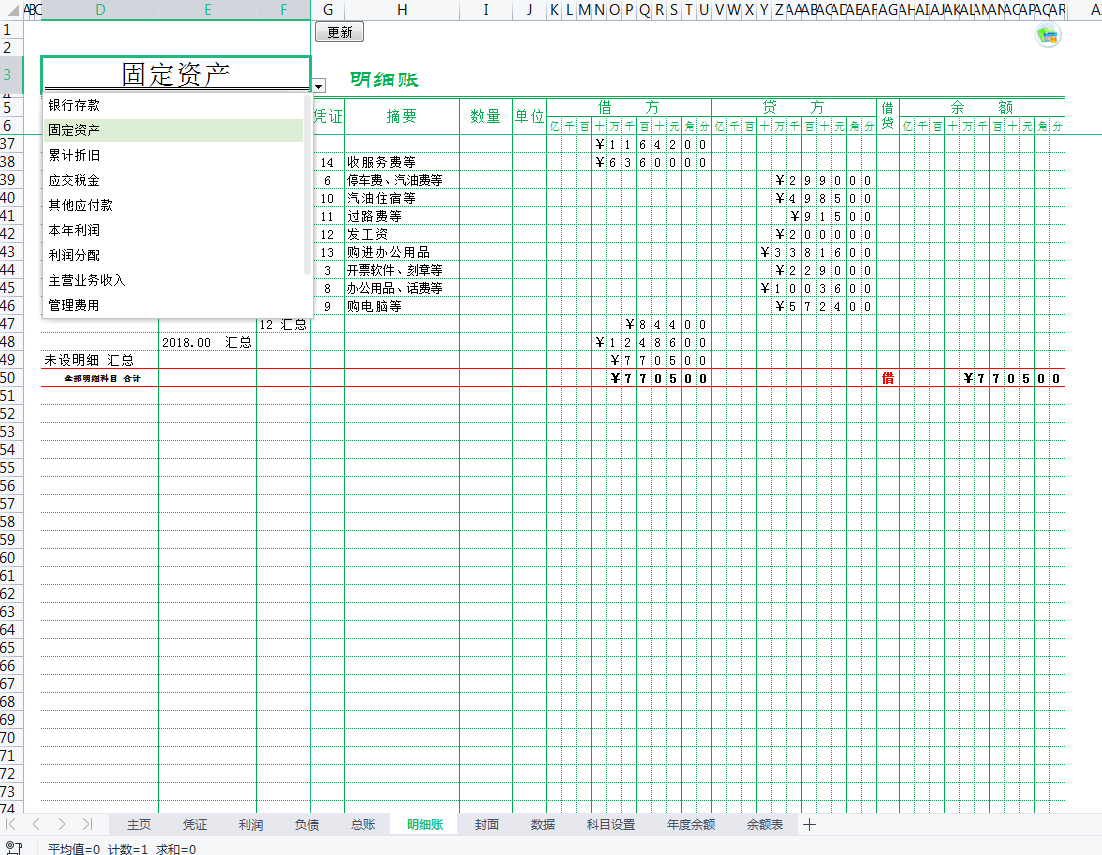Jump to first sheet tab arrow
The image size is (1102, 855).
point(12,825)
